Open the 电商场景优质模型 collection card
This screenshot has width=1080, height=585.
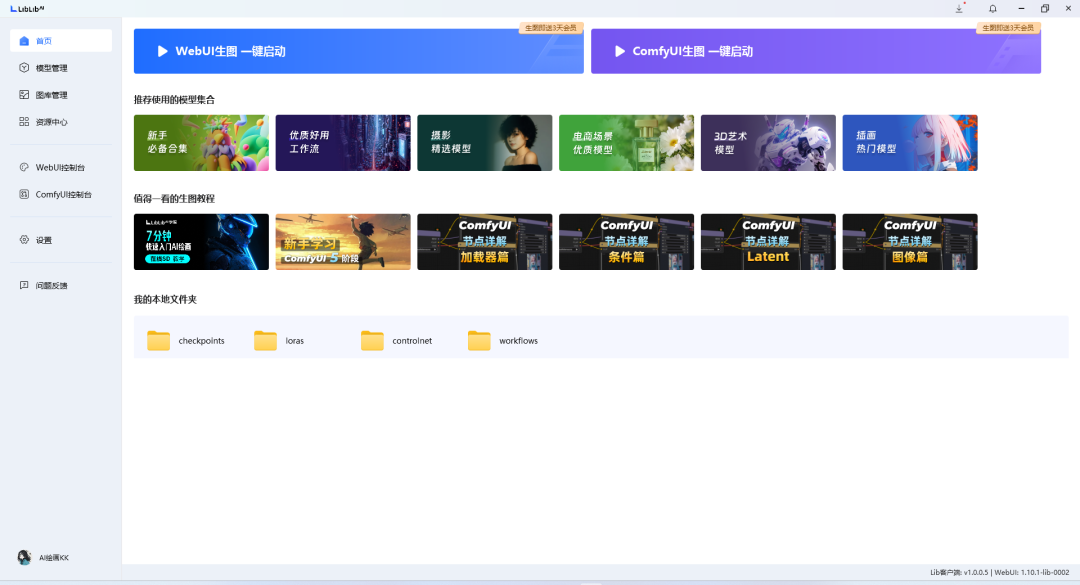pos(626,143)
